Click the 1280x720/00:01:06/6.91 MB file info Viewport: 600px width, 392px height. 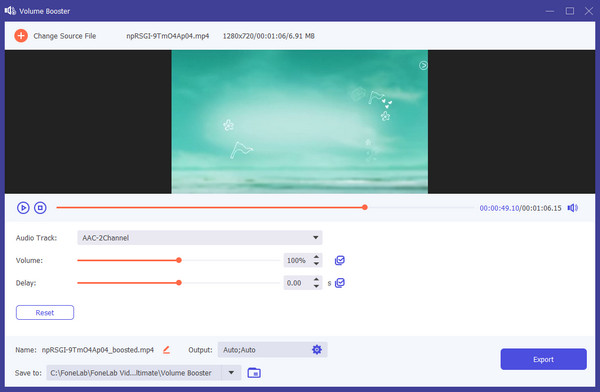pyautogui.click(x=269, y=36)
